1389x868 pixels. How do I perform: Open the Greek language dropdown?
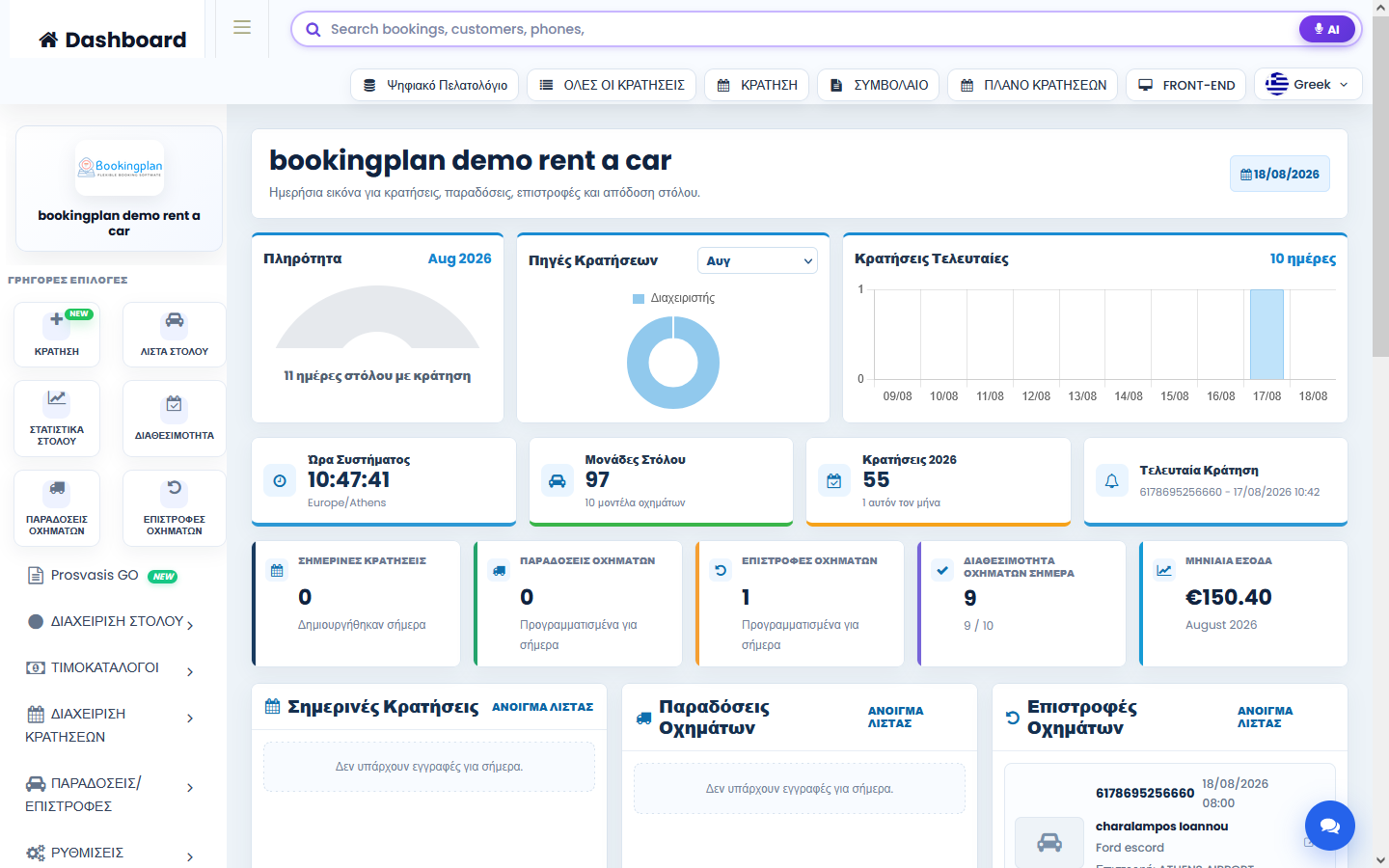click(x=1308, y=84)
